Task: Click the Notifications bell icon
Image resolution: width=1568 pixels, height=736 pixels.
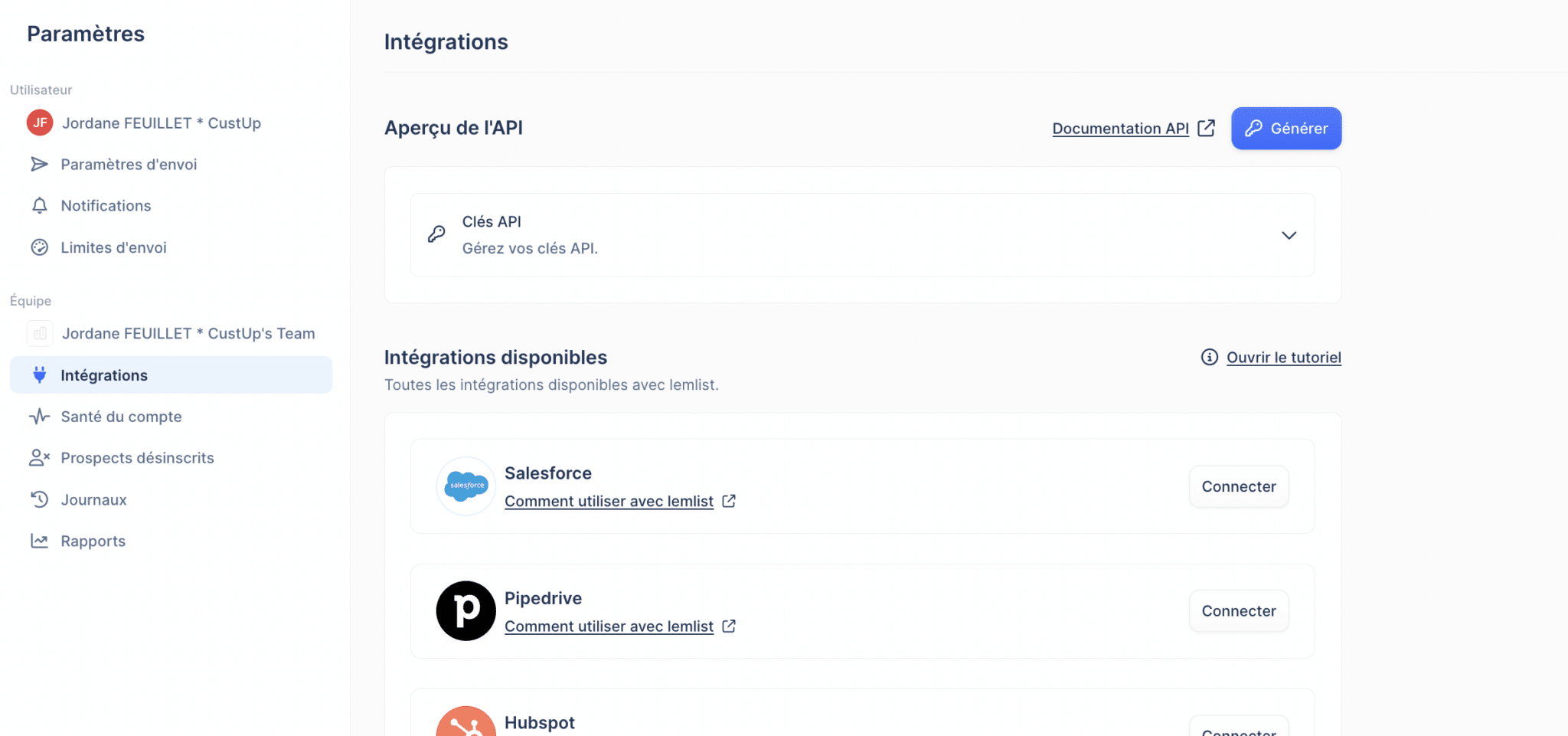Action: pyautogui.click(x=39, y=205)
